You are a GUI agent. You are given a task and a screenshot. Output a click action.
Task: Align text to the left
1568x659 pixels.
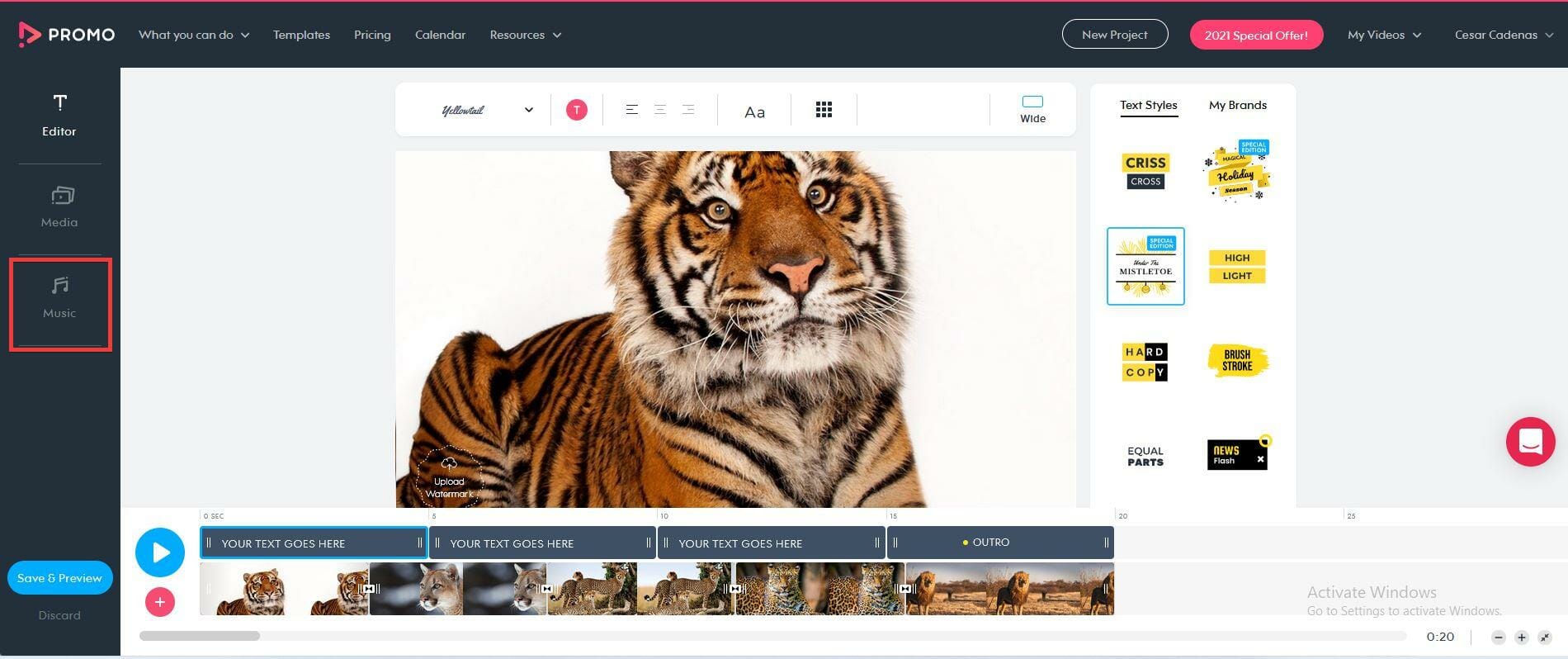tap(631, 110)
